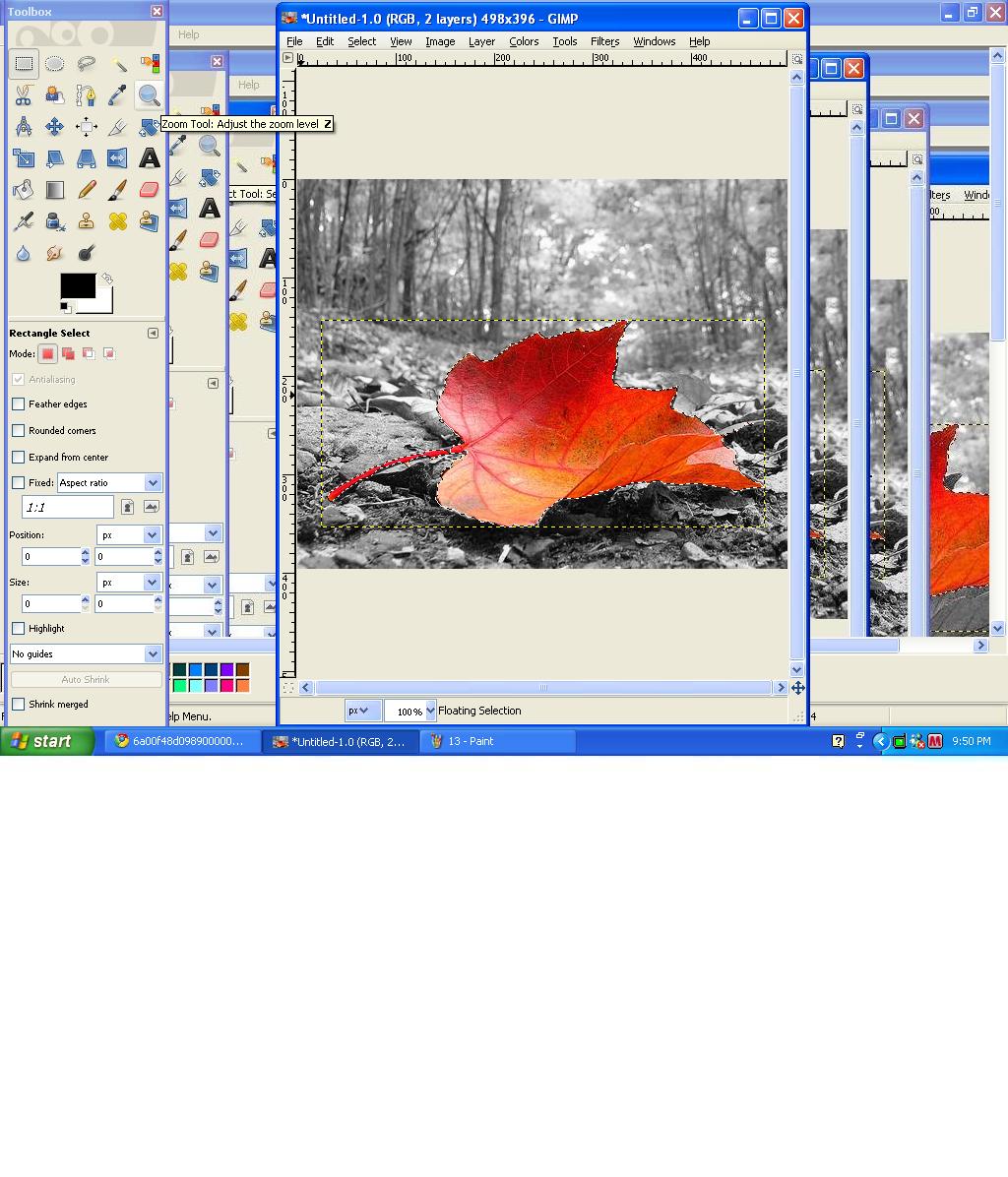This screenshot has width=1008, height=1177.
Task: Choose the Shear tool
Action: pos(55,158)
